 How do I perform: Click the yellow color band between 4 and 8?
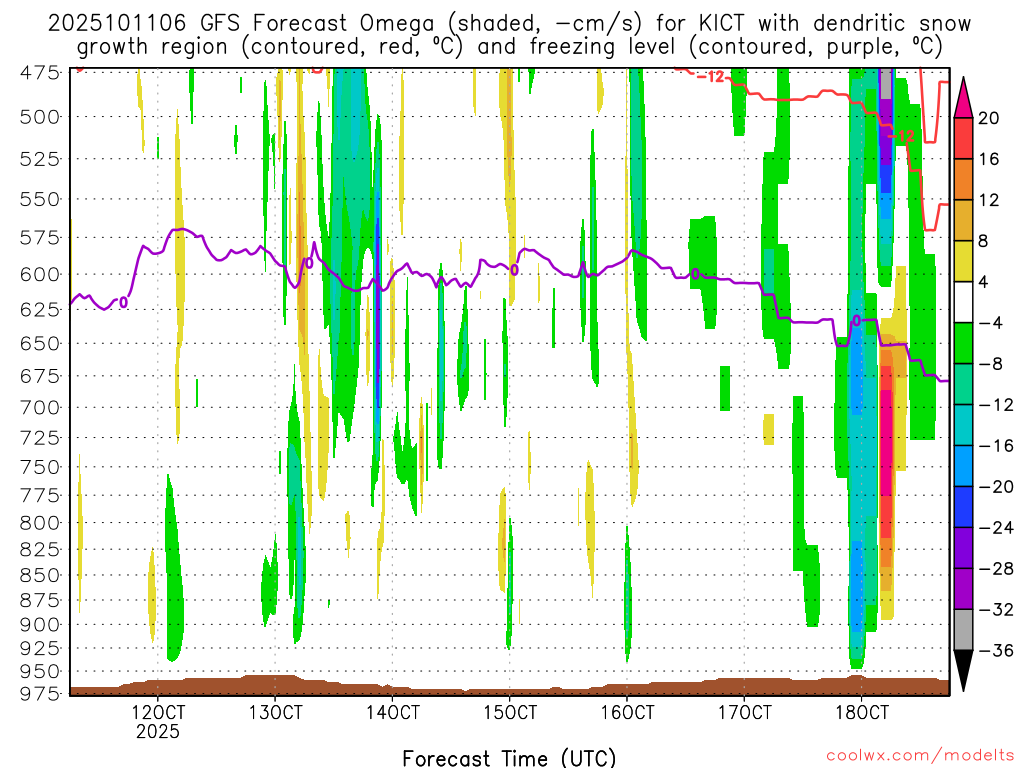click(963, 261)
